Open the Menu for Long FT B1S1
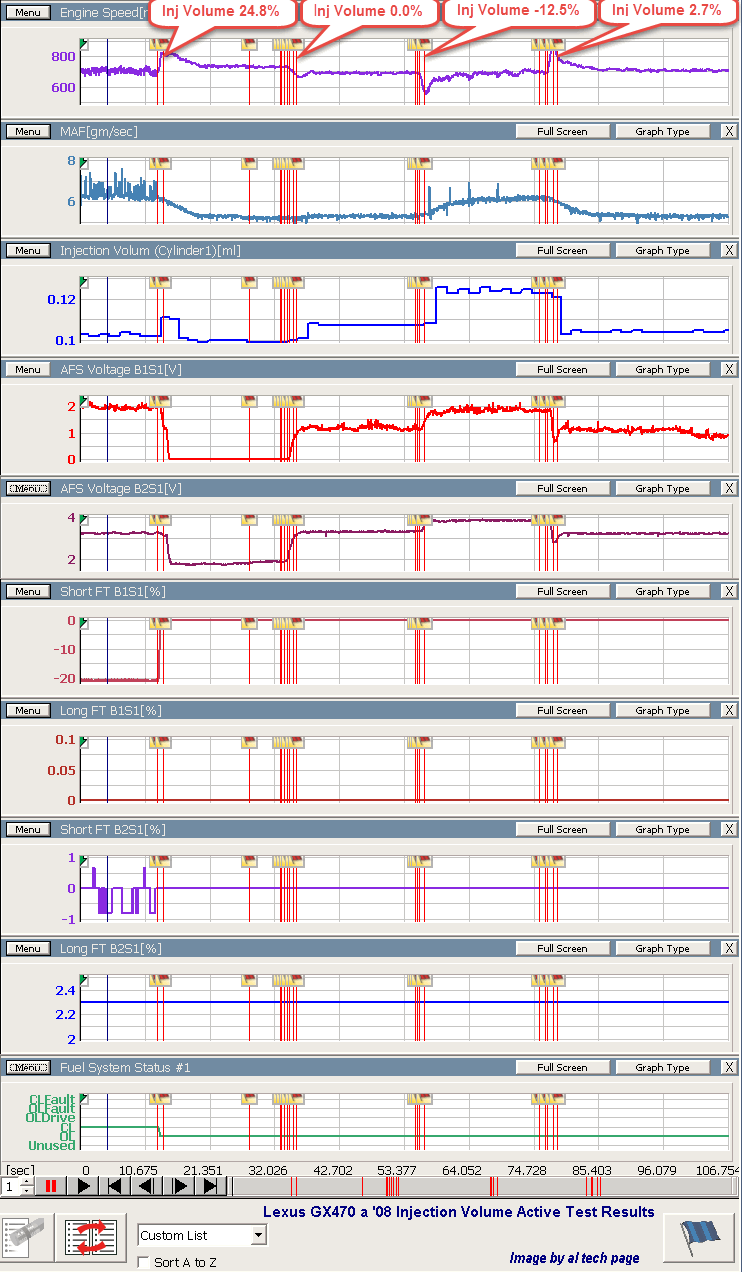The height and width of the screenshot is (1272, 742). click(x=27, y=710)
